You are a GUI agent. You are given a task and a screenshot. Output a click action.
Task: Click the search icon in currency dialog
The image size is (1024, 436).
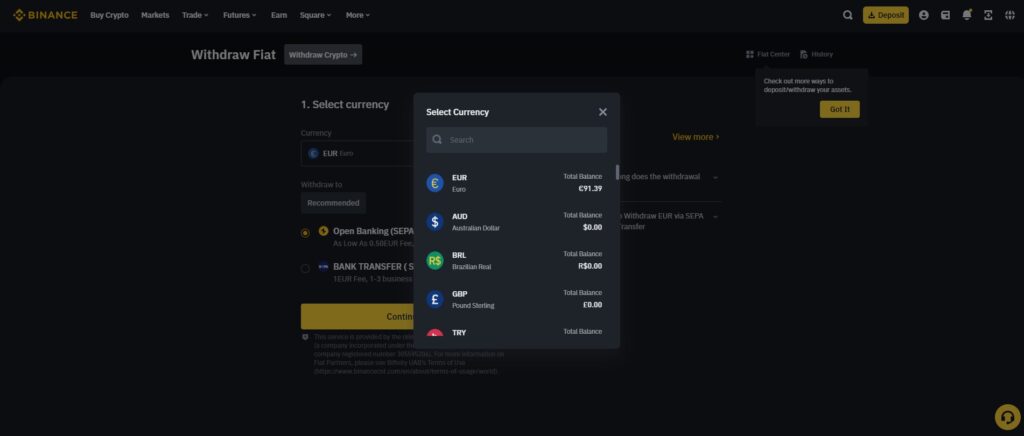click(x=438, y=140)
